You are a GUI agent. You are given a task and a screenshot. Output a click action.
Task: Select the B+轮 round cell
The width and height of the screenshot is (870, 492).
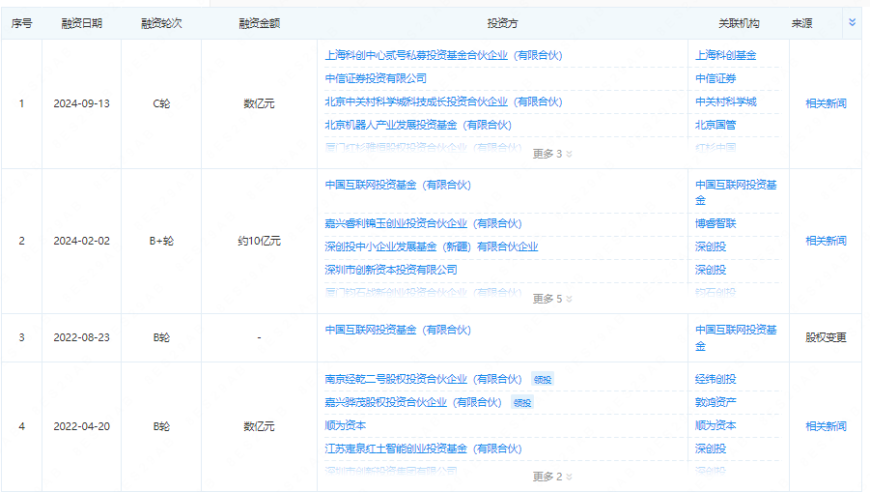[161, 241]
